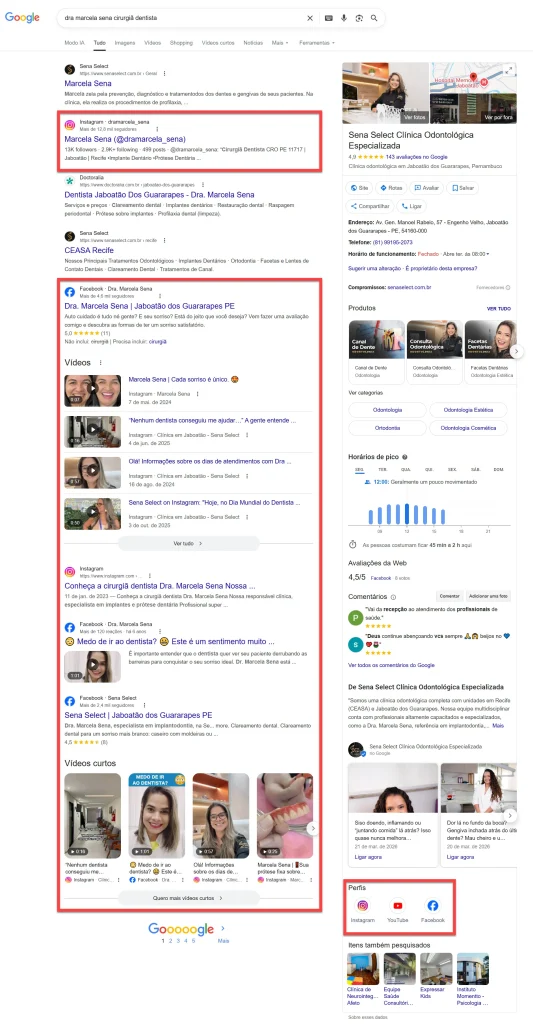Screen dimensions: 533x1024
Task: Expand the 'Ver tudo' videos button
Action: (189, 543)
